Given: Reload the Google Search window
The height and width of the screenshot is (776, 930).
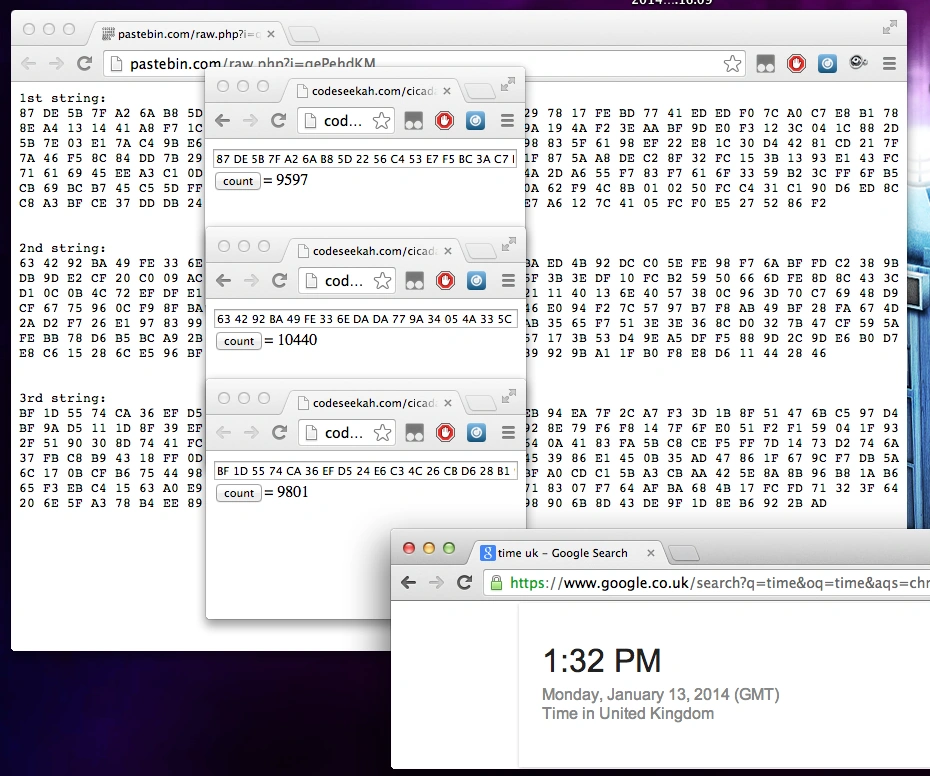Looking at the screenshot, I should (x=464, y=583).
